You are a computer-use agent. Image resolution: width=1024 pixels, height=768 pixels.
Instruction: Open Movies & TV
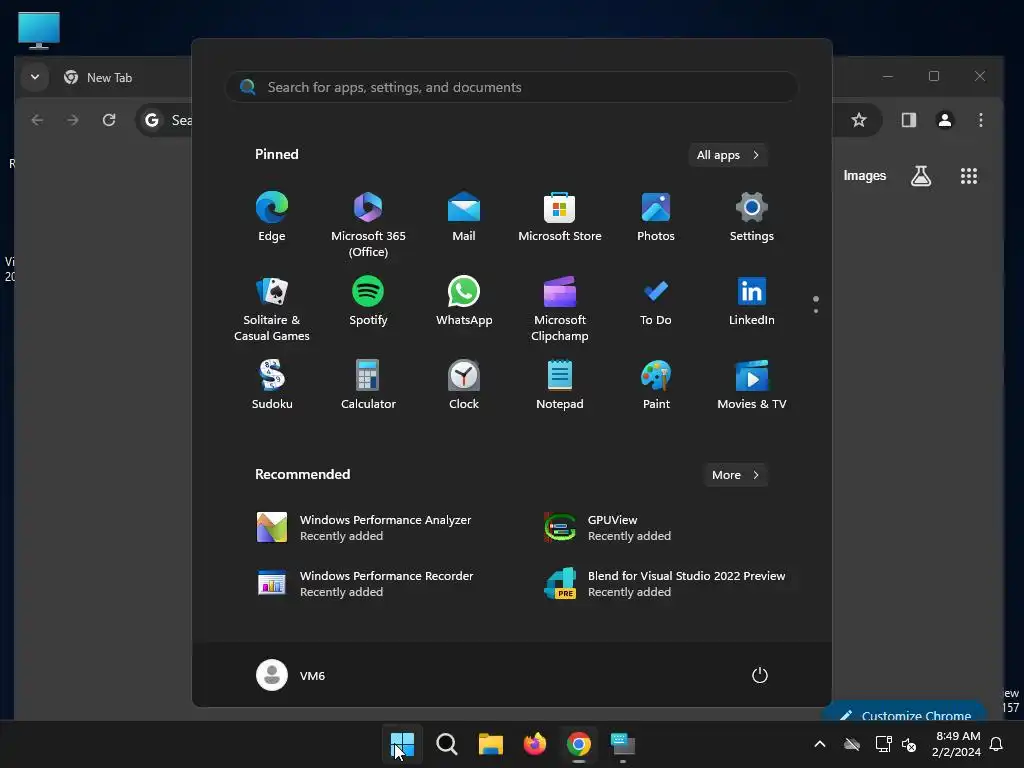(x=752, y=385)
